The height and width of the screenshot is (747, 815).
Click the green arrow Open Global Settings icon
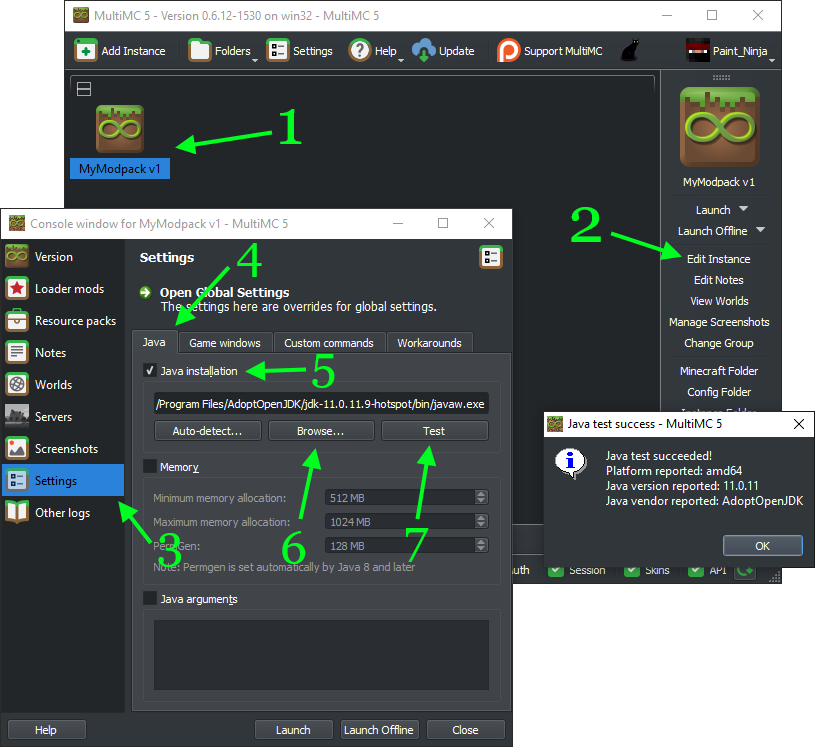pos(146,293)
